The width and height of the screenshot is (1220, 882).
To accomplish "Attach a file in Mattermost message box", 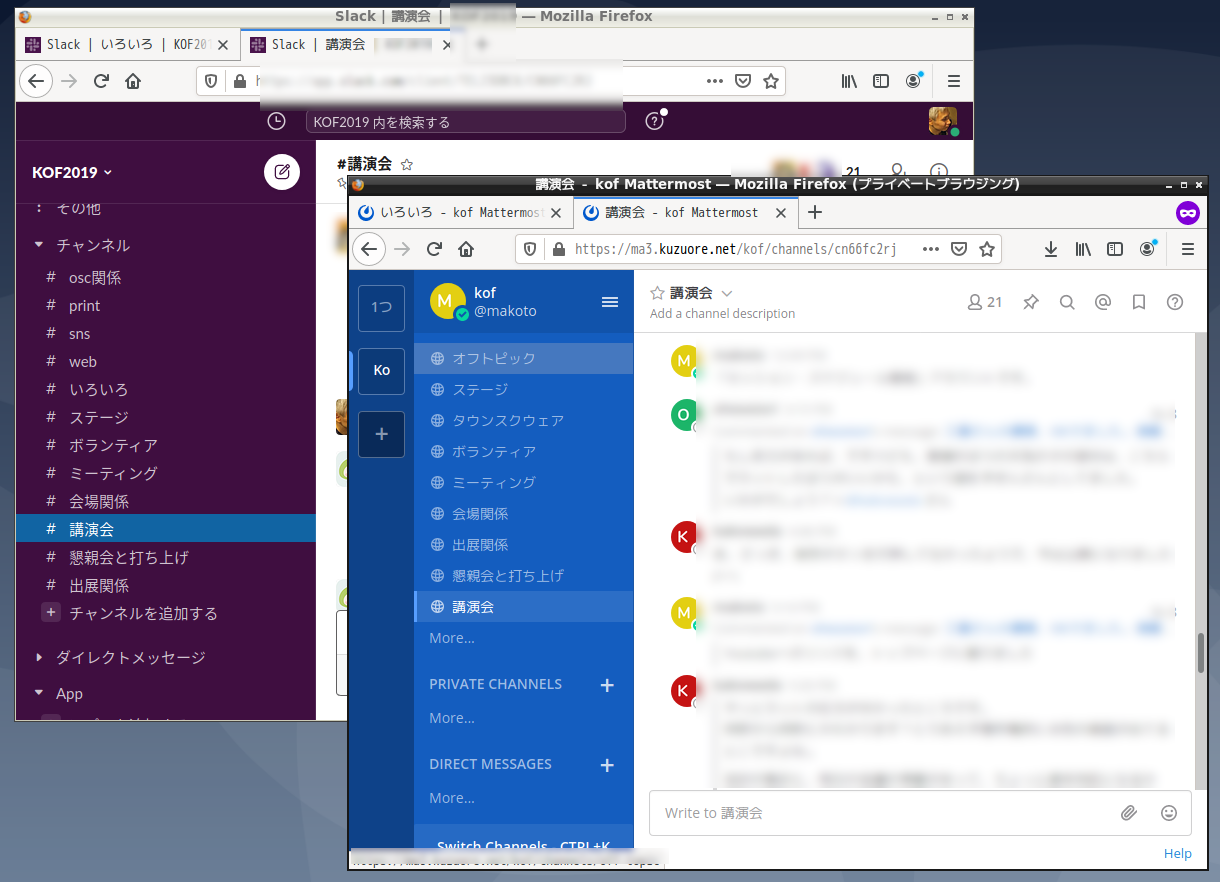I will click(1129, 813).
